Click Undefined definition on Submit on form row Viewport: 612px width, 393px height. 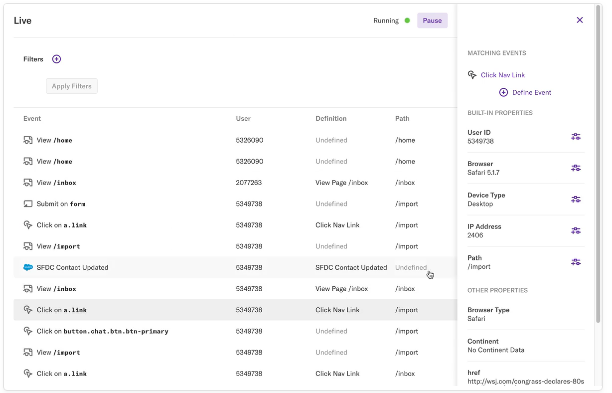tap(331, 204)
